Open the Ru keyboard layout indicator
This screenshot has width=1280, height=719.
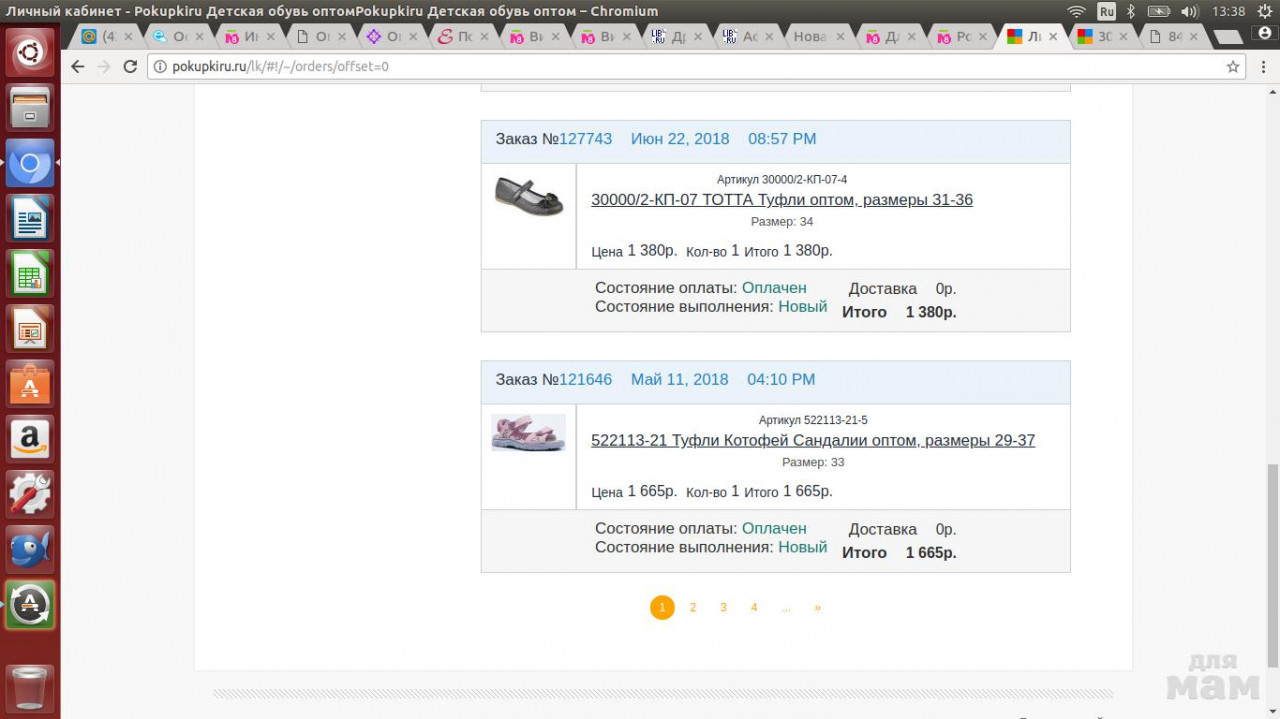1106,11
